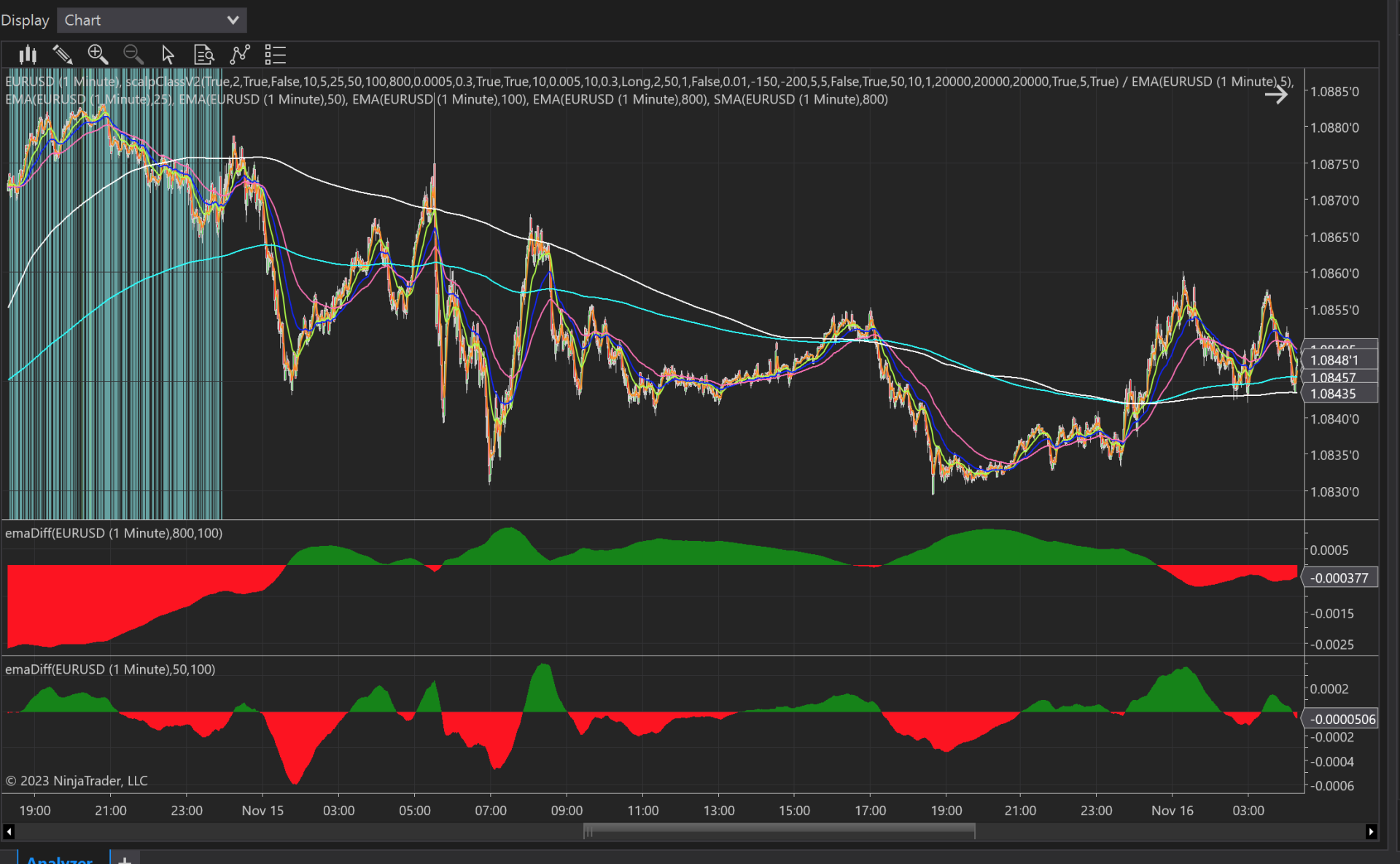Click the horizontal scrollbar thumb
Screen dimensions: 1400x864
779,831
